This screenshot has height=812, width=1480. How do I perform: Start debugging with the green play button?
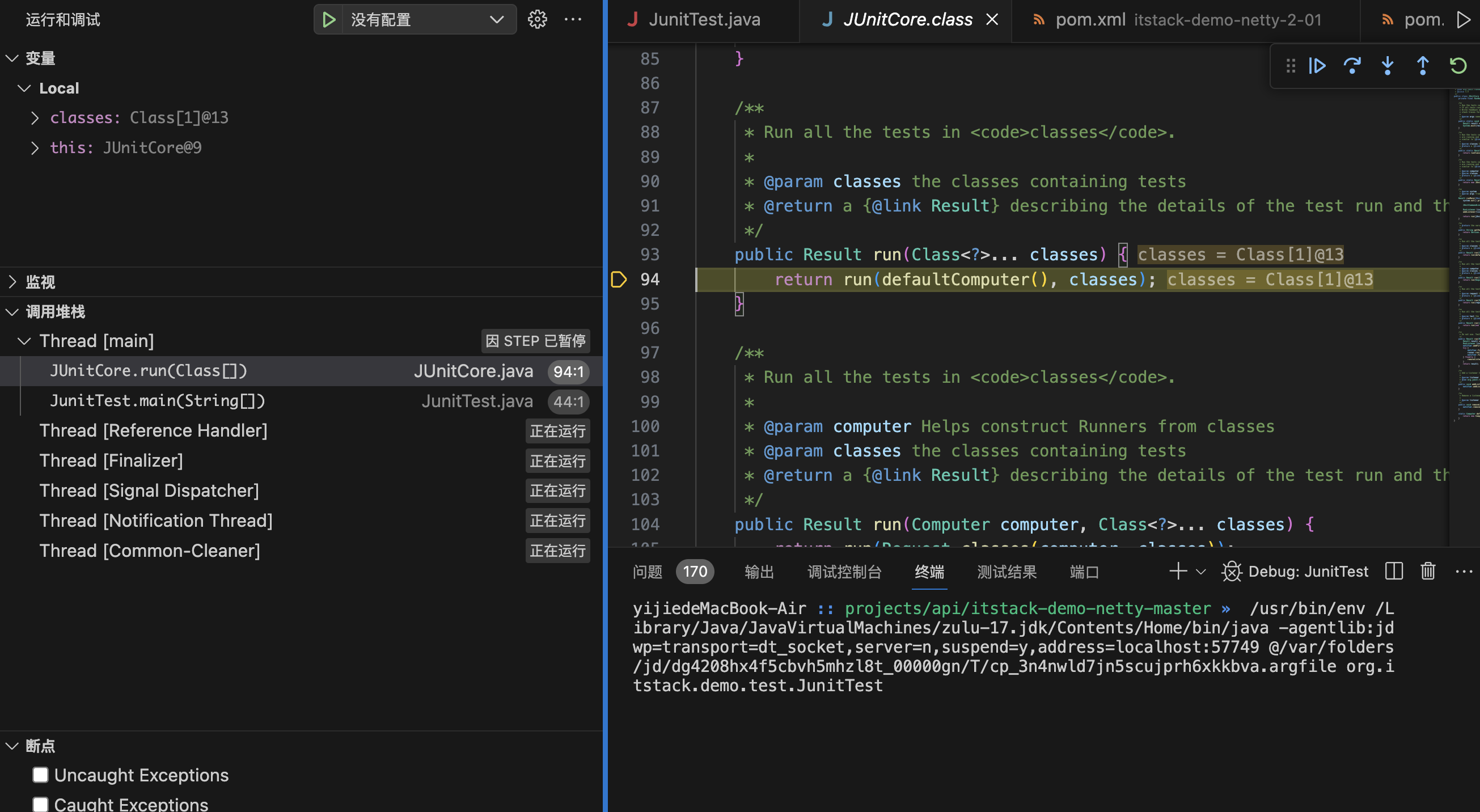click(x=329, y=20)
